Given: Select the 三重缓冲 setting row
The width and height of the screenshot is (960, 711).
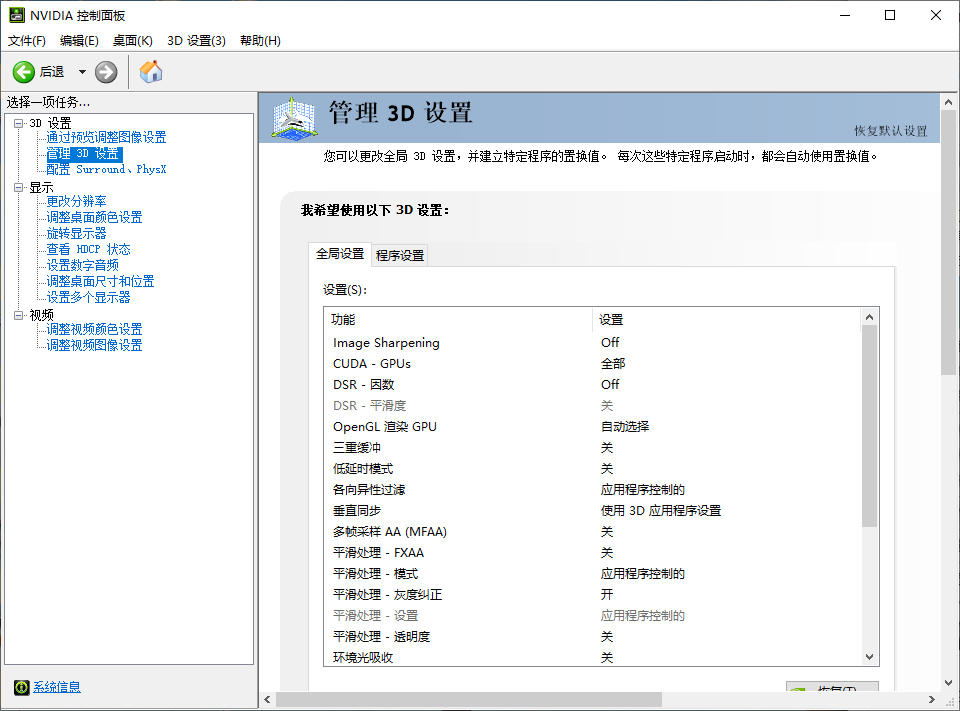Looking at the screenshot, I should pyautogui.click(x=592, y=448).
